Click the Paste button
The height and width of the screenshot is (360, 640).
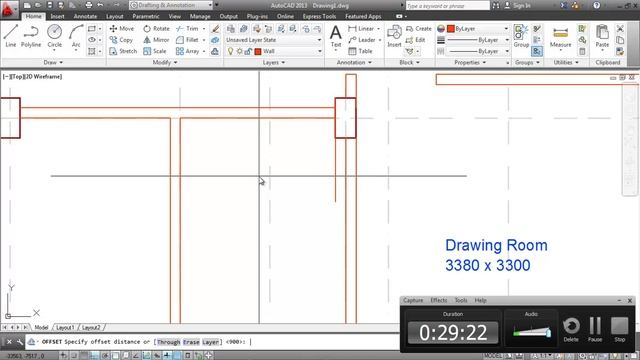602,36
